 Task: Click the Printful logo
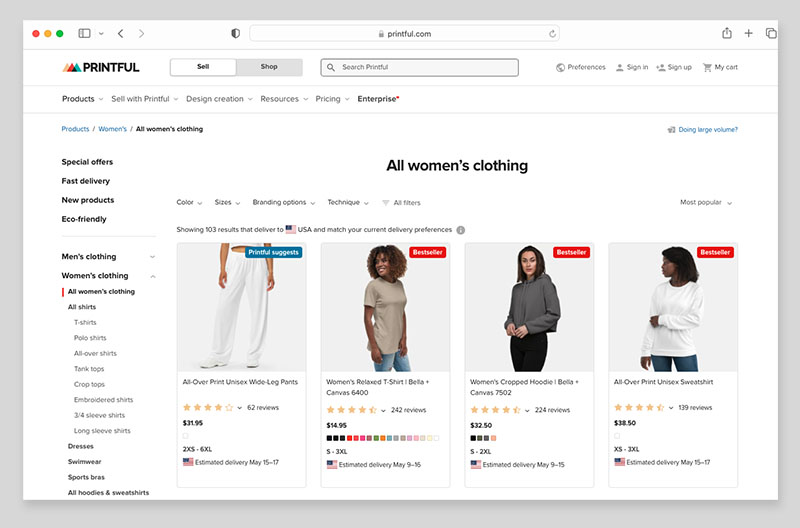[x=101, y=67]
